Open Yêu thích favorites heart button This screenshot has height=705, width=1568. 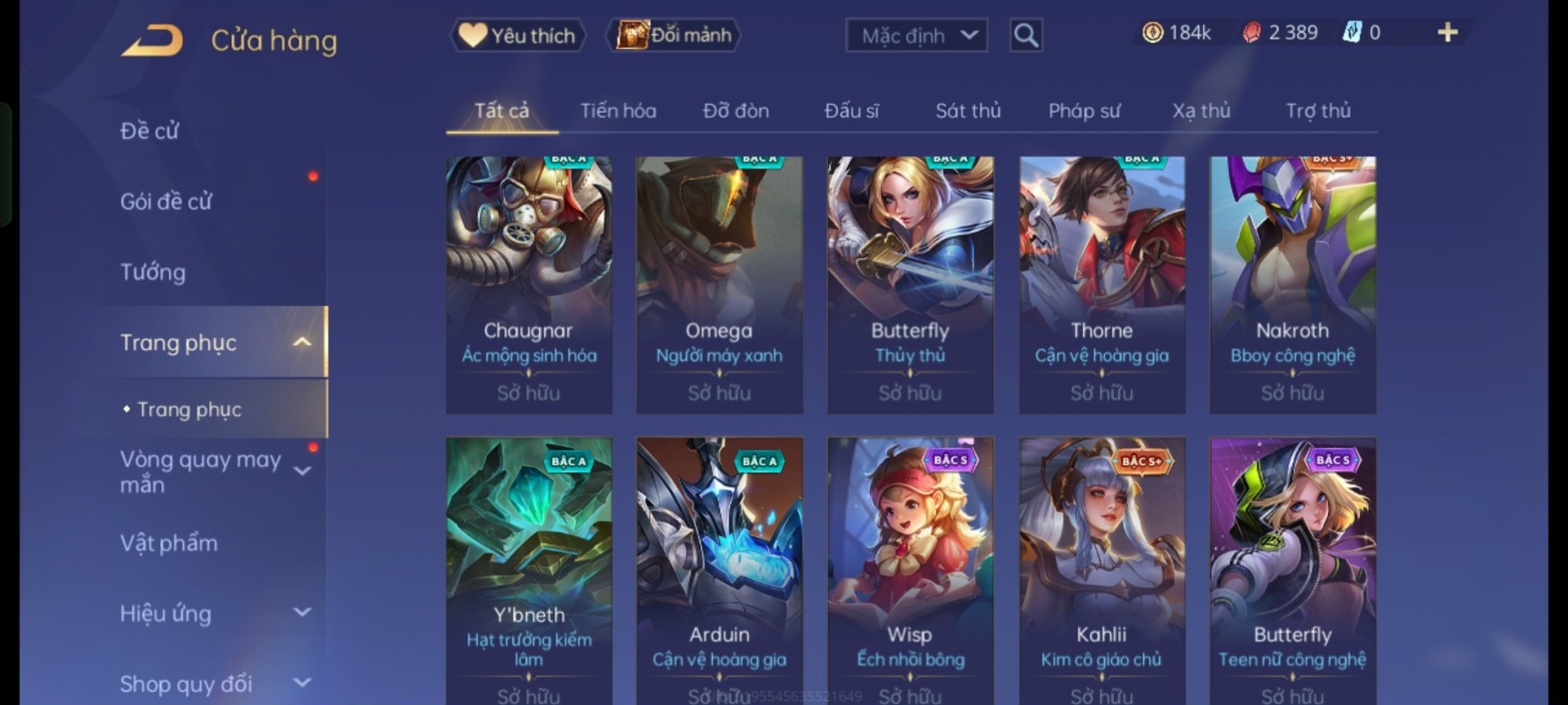518,35
